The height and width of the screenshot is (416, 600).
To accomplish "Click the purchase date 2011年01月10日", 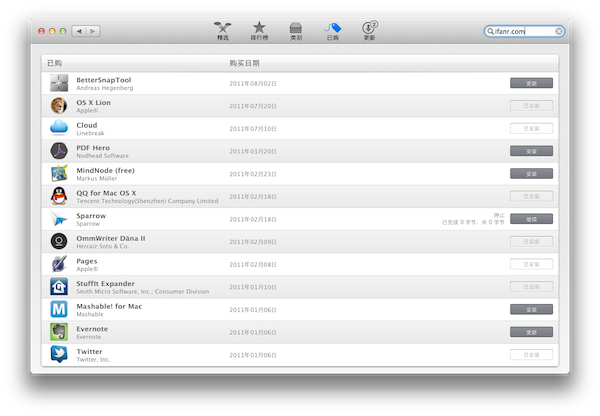I will coord(253,287).
